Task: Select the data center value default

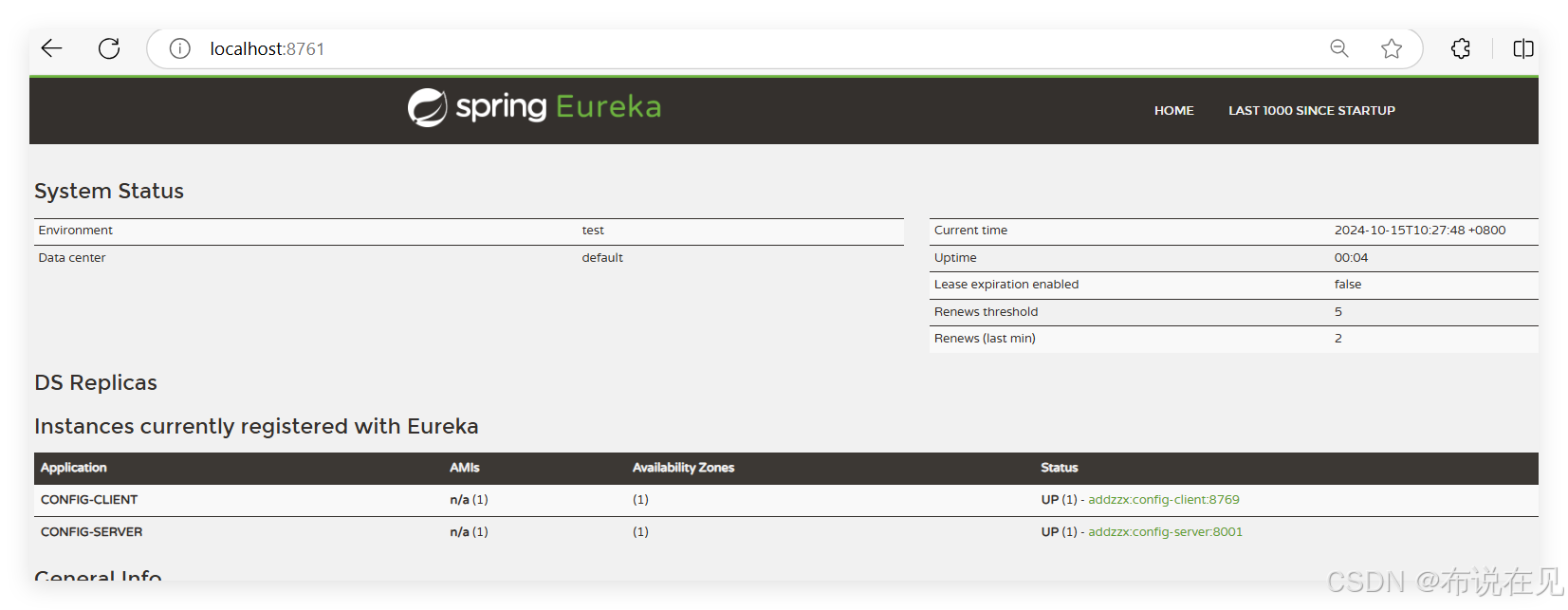Action: [602, 258]
